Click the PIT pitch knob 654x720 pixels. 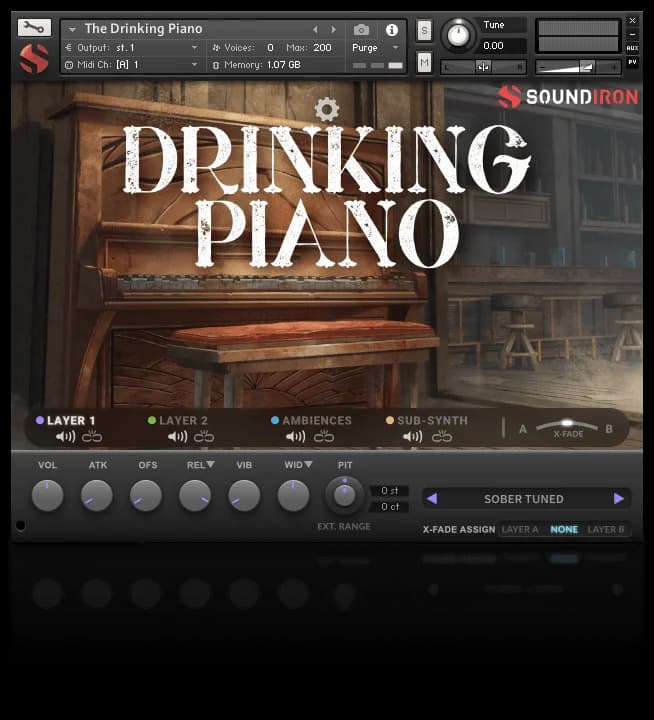[344, 495]
